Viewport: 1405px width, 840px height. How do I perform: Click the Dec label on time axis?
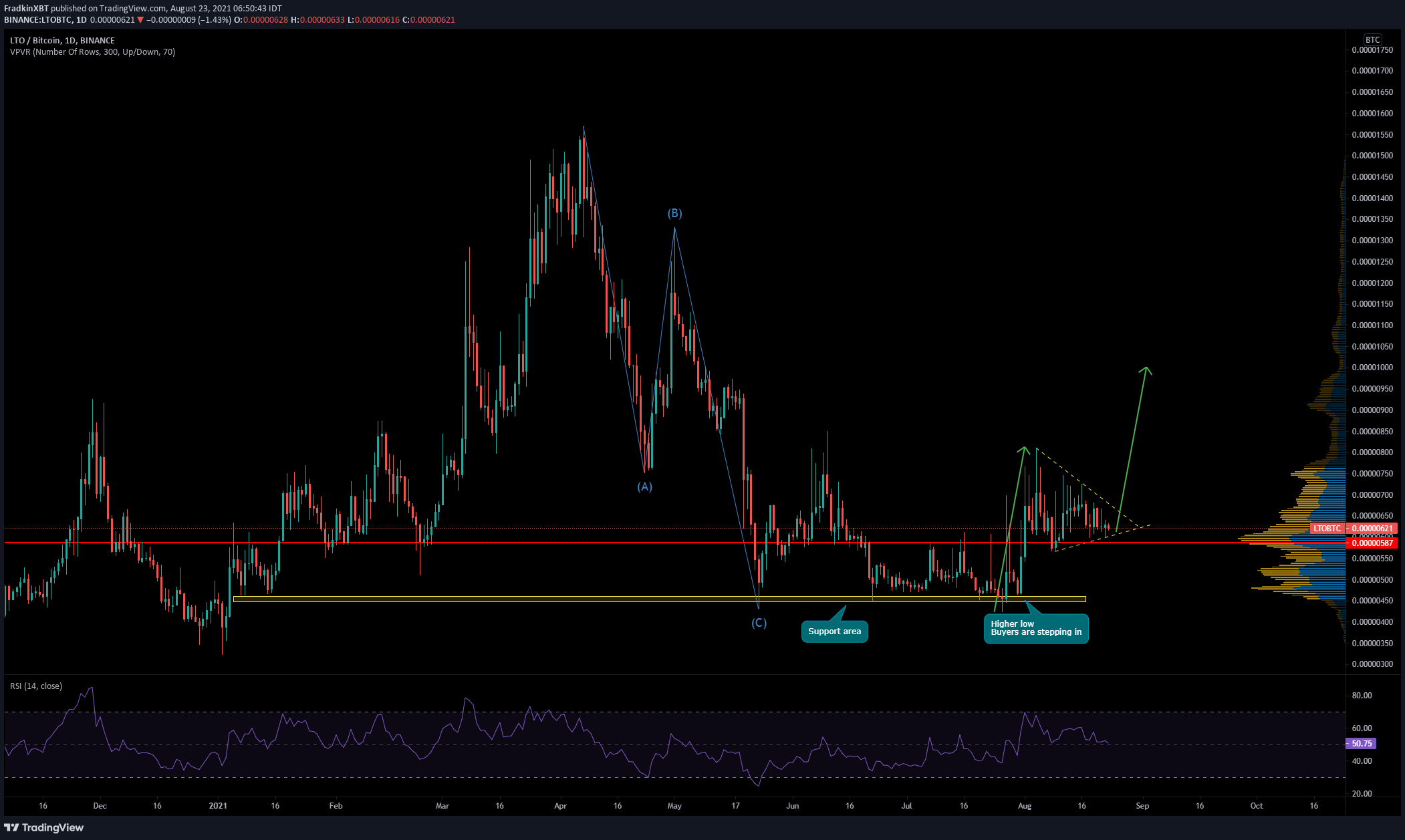pyautogui.click(x=100, y=806)
